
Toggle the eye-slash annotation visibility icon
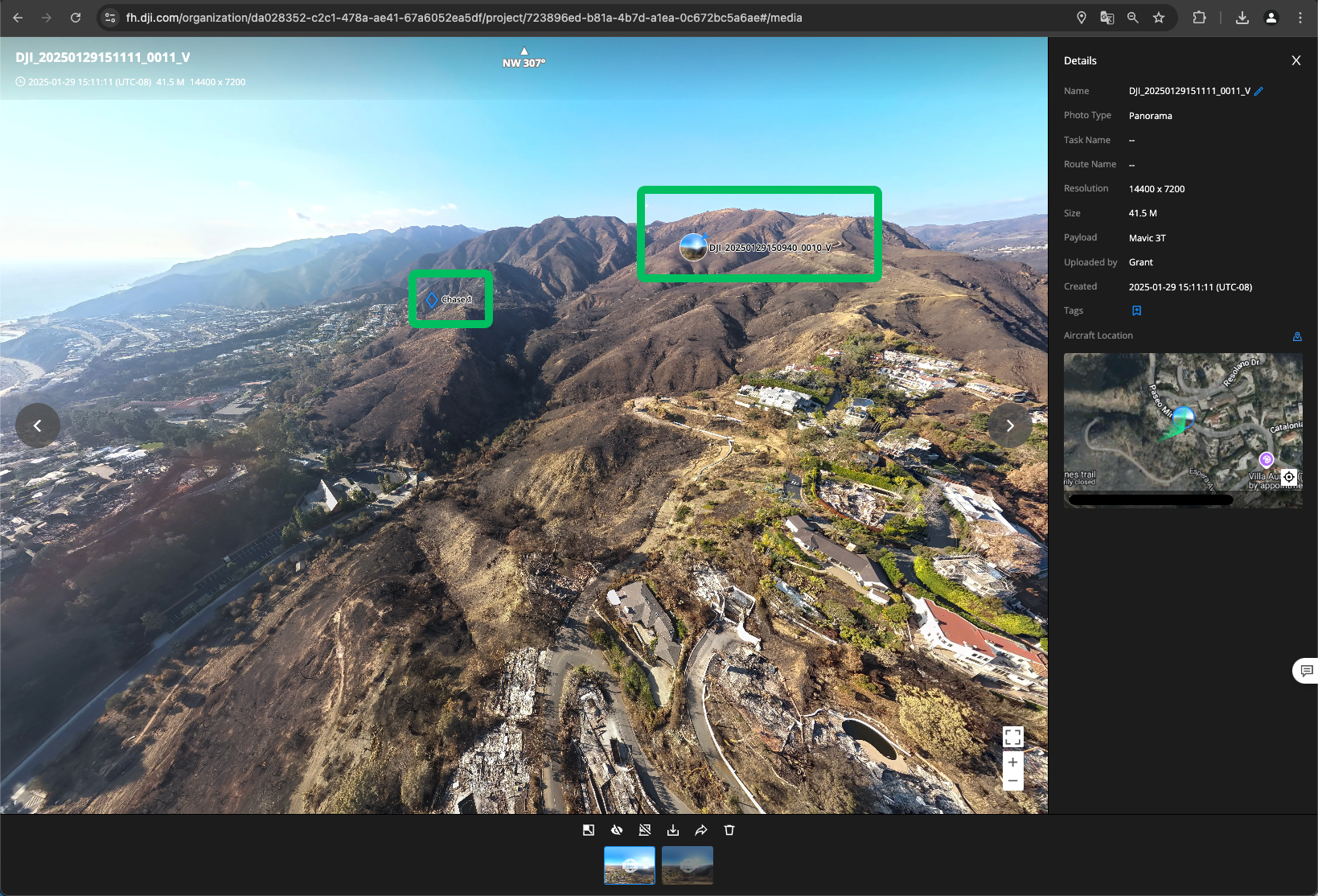coord(617,830)
